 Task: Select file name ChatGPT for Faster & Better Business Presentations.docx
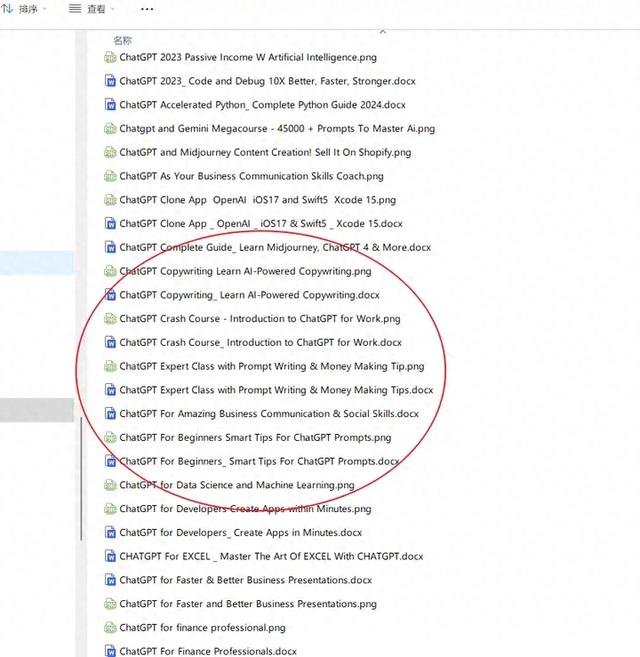click(x=246, y=580)
